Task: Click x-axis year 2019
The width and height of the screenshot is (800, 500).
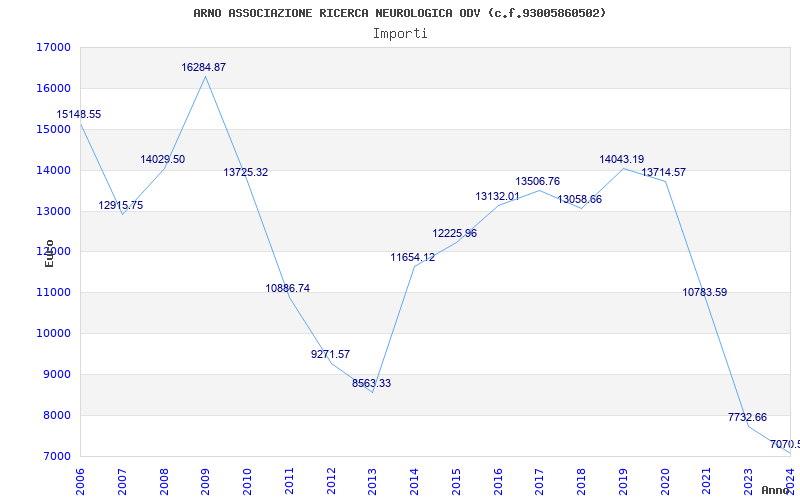Action: 623,481
